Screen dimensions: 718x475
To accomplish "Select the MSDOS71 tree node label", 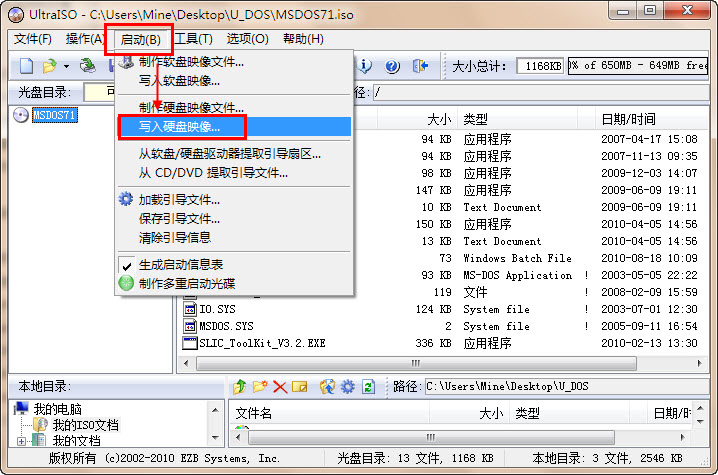I will click(x=54, y=115).
